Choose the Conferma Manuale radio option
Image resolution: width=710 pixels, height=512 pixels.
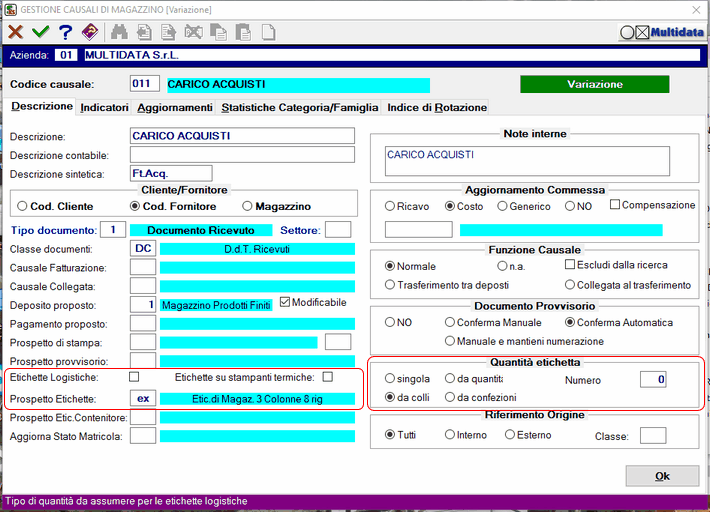tap(451, 323)
